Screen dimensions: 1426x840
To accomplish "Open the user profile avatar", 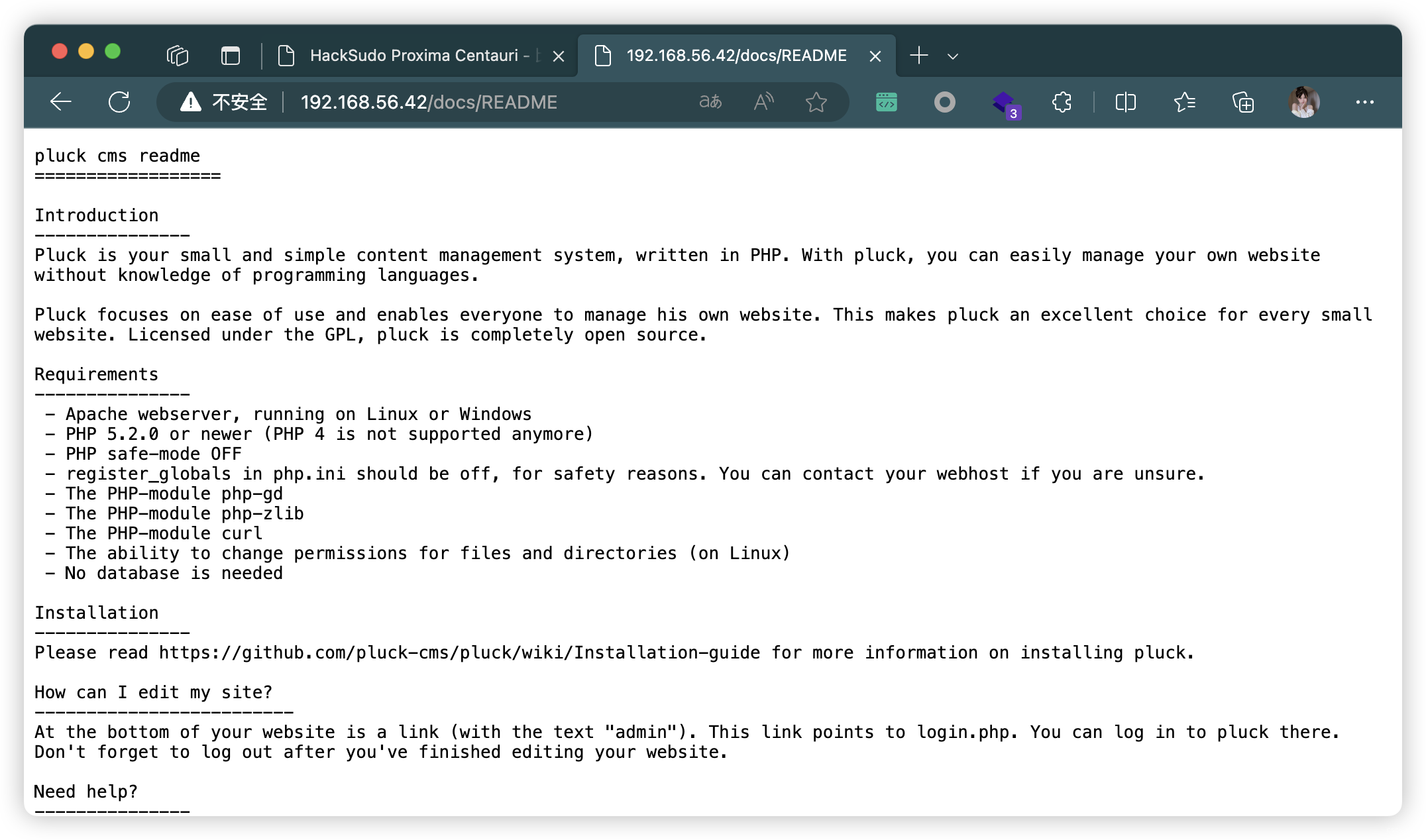I will click(x=1304, y=102).
